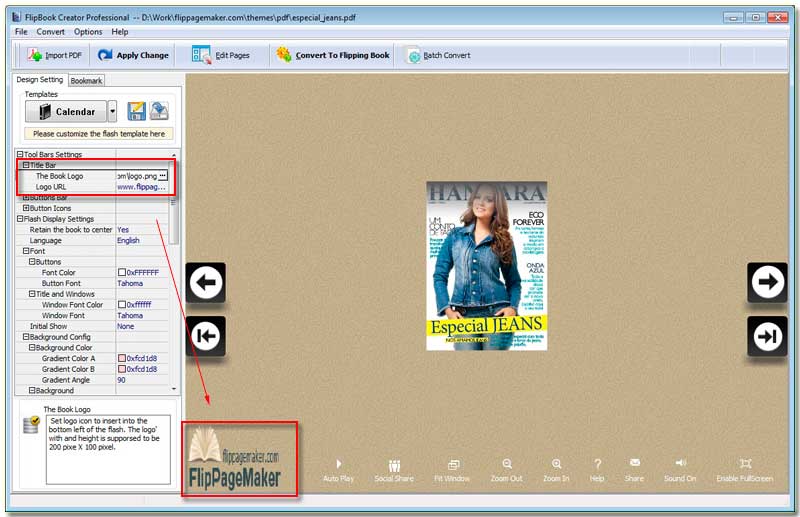Viewport: 800px width, 517px height.
Task: Open the Convert menu
Action: 51,32
